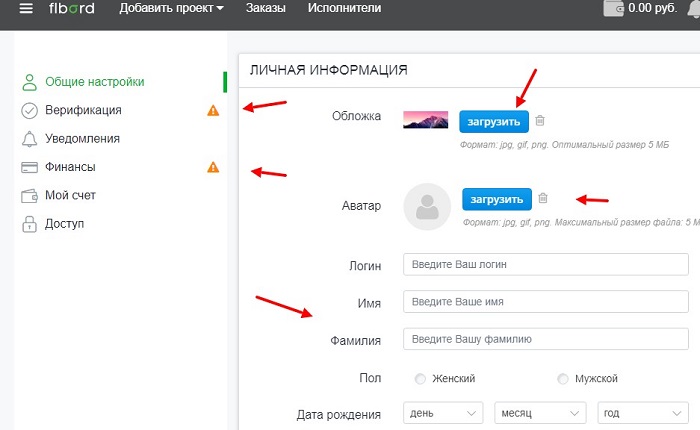Image resolution: width=700 pixels, height=430 pixels.
Task: Focus the Фамилия input field
Action: [x=546, y=339]
